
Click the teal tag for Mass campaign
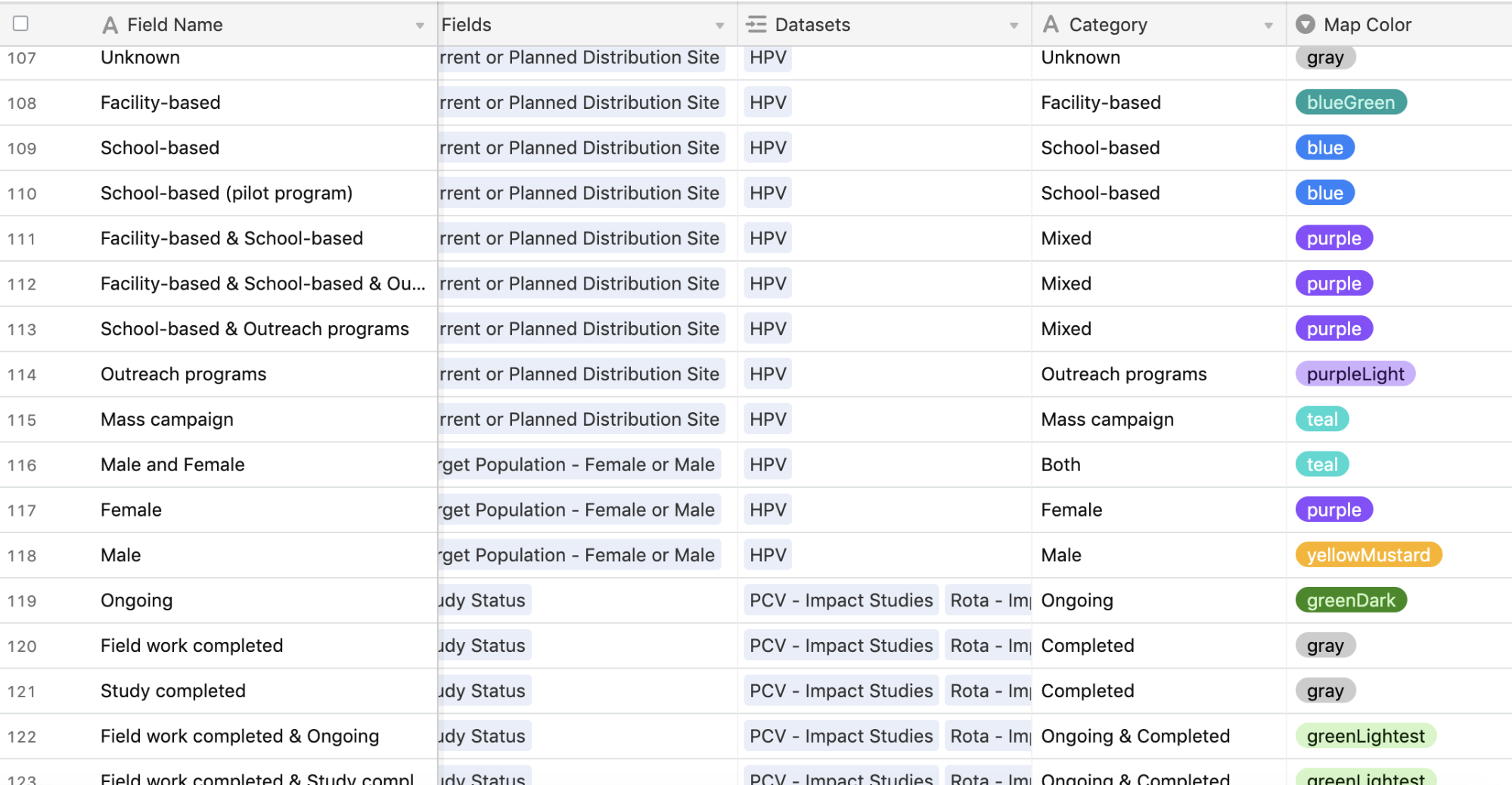[1322, 420]
